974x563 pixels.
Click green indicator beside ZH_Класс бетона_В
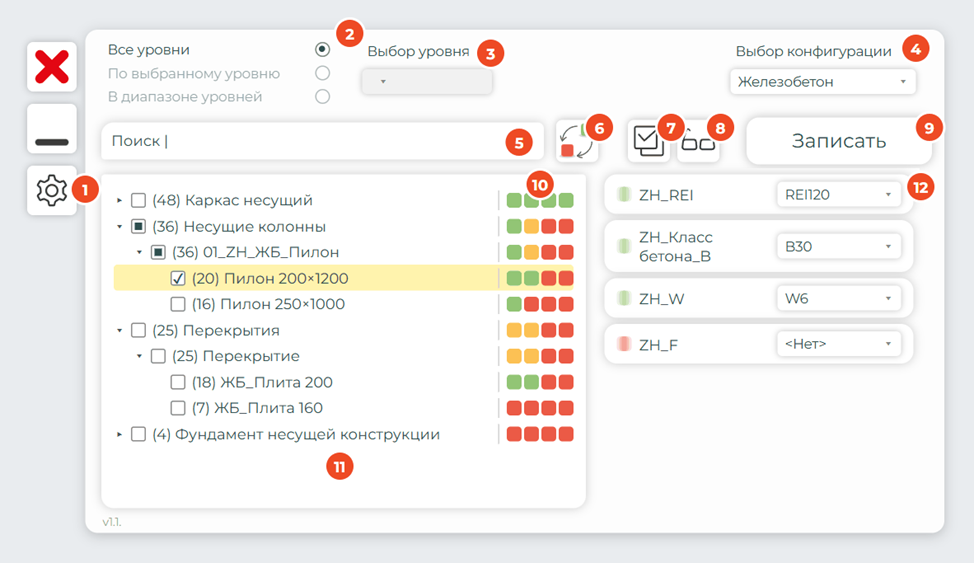pos(624,247)
